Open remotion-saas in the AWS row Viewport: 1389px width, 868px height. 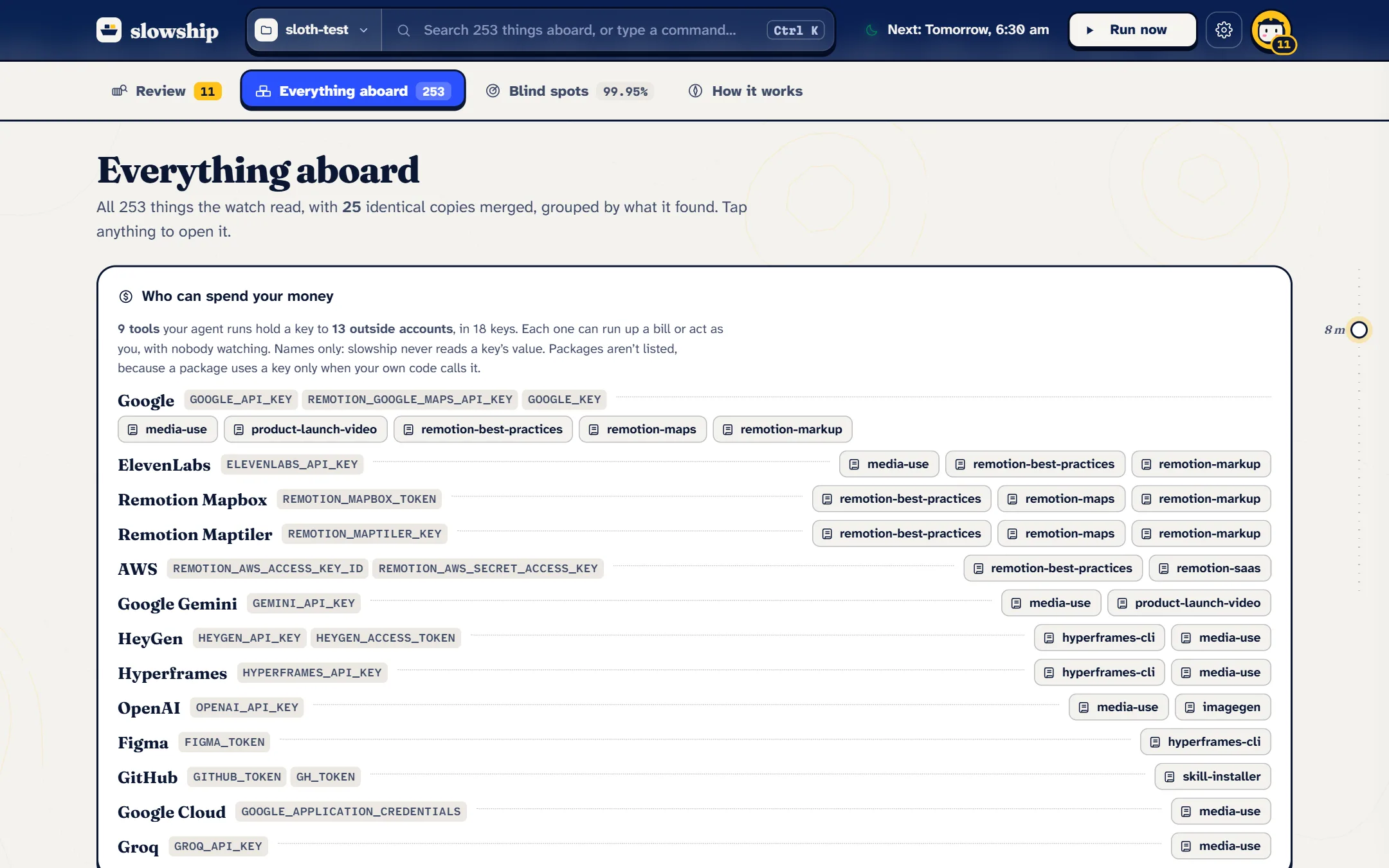click(x=1210, y=568)
